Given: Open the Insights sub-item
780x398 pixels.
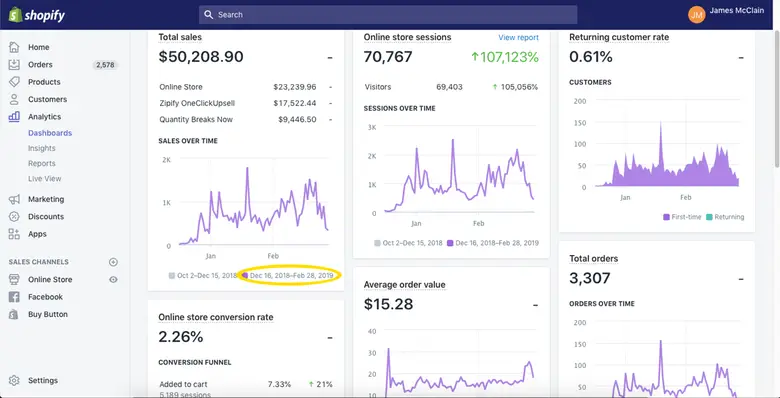Looking at the screenshot, I should click(42, 148).
